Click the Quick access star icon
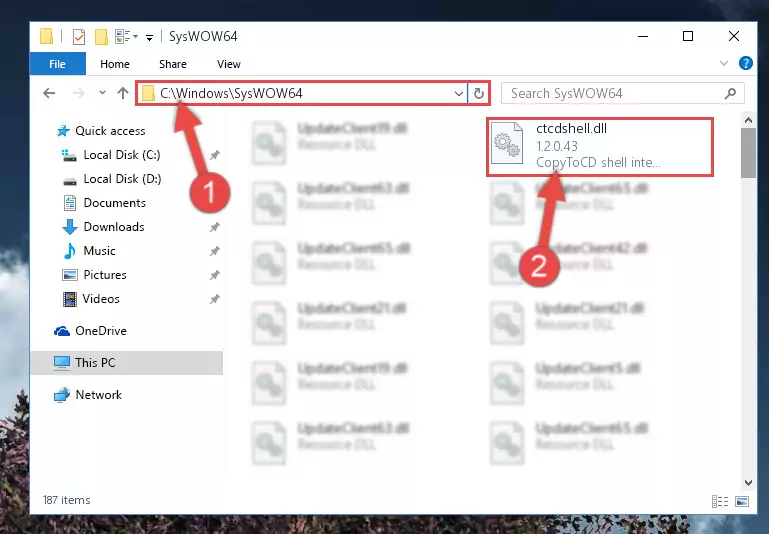 click(x=63, y=131)
